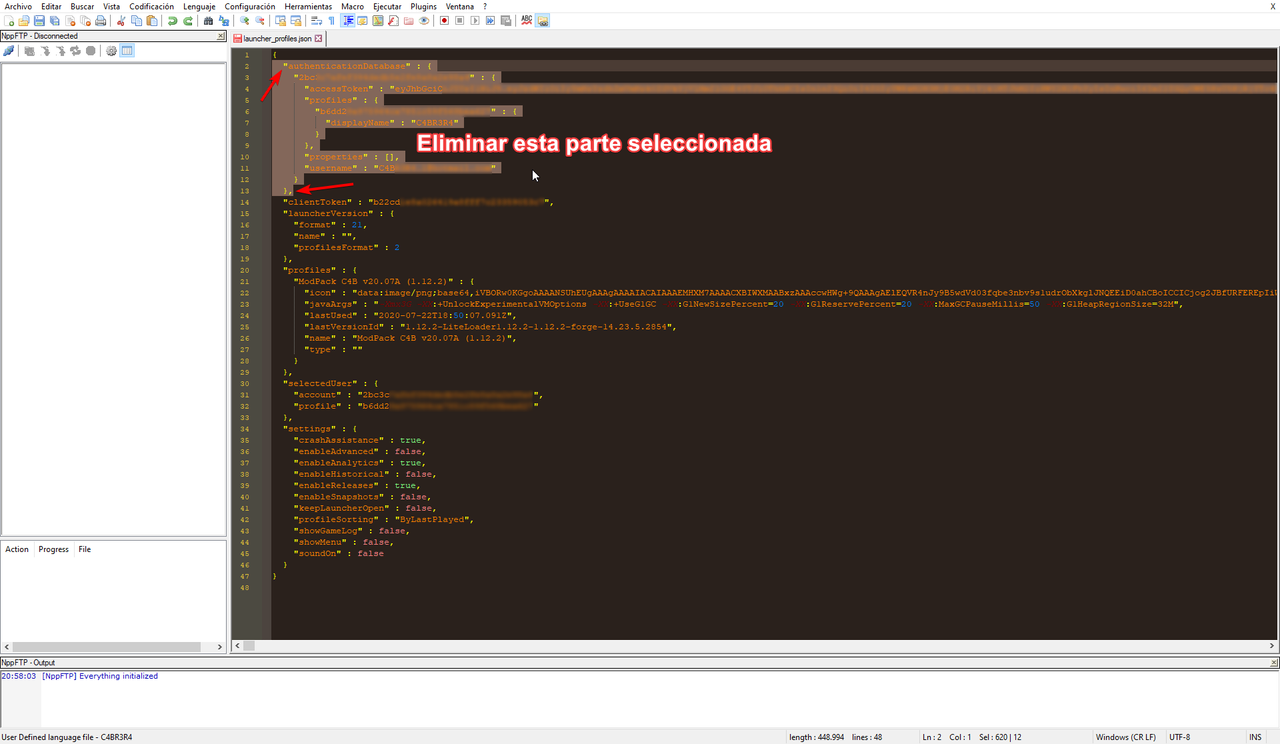Toggle synchronized horizontal scrolling icon
Image resolution: width=1280 pixels, height=744 pixels.
click(x=296, y=20)
